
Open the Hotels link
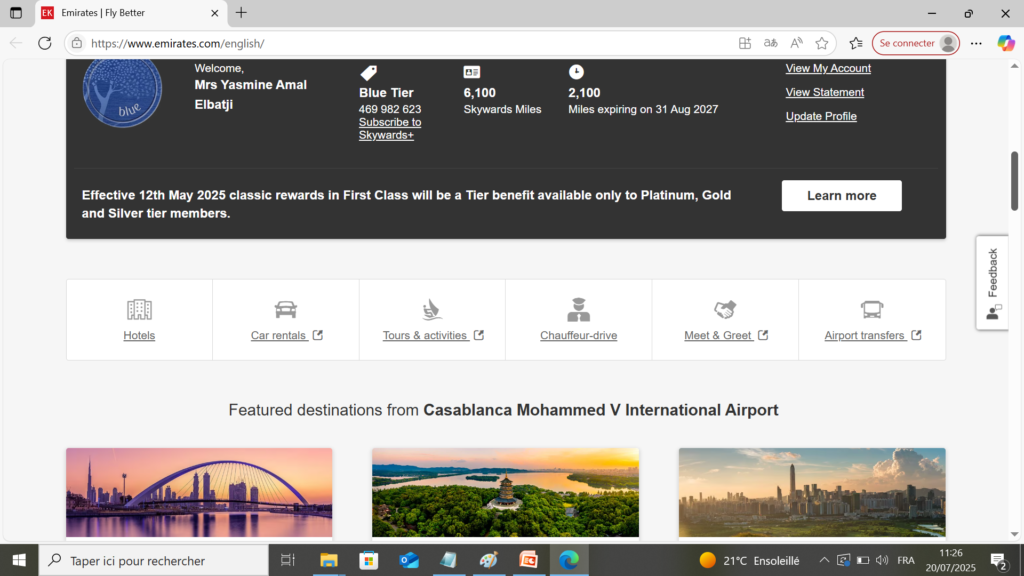click(x=139, y=335)
